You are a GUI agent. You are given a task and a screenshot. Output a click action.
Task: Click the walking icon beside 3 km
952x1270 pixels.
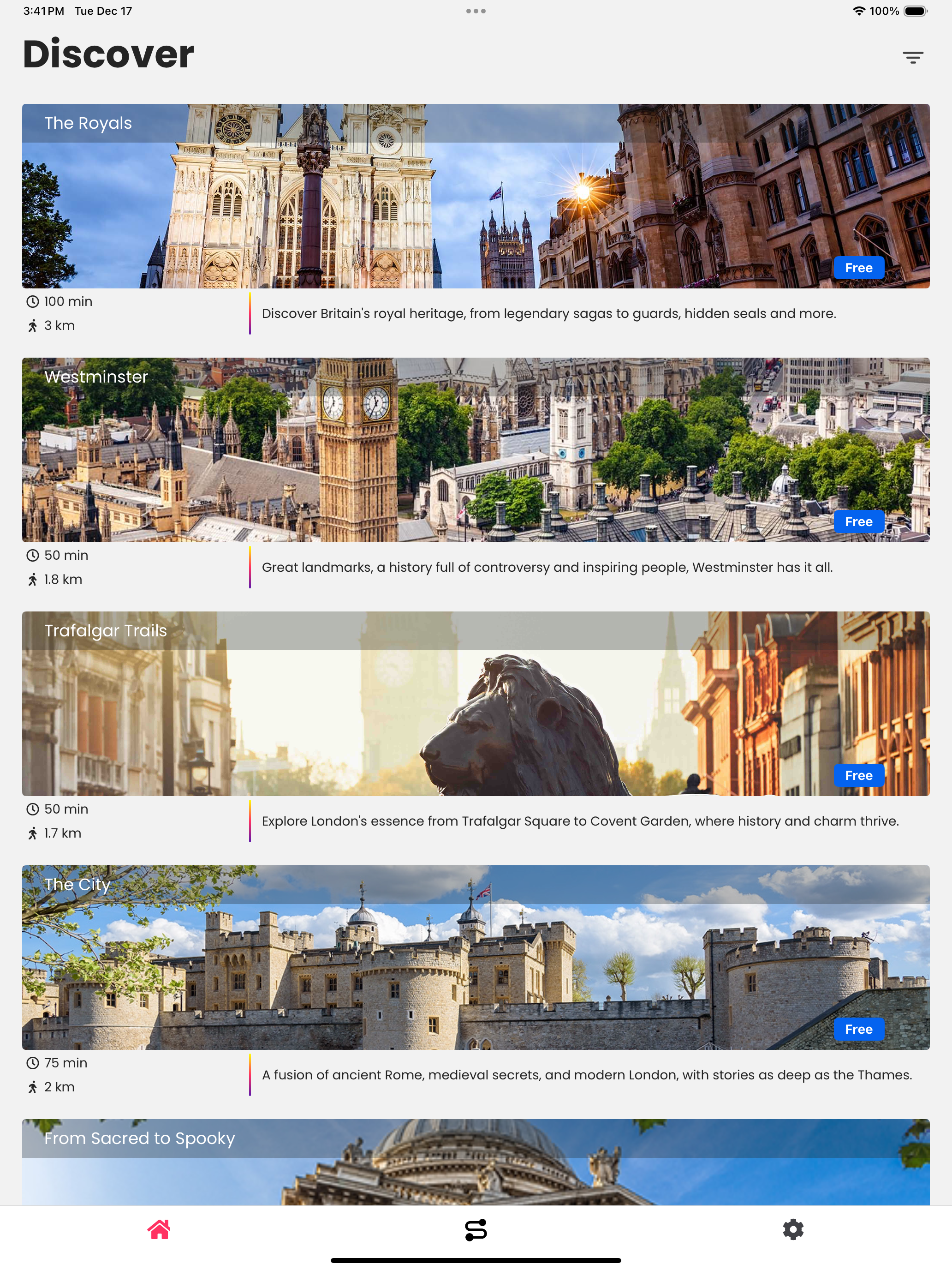click(33, 325)
